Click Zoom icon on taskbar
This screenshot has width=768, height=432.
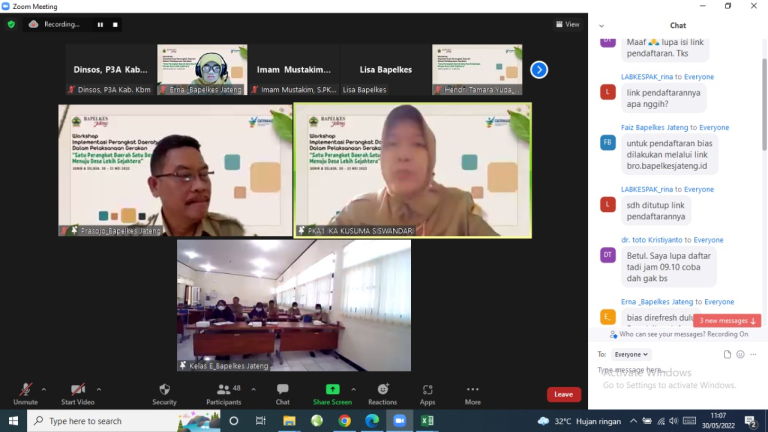click(400, 421)
